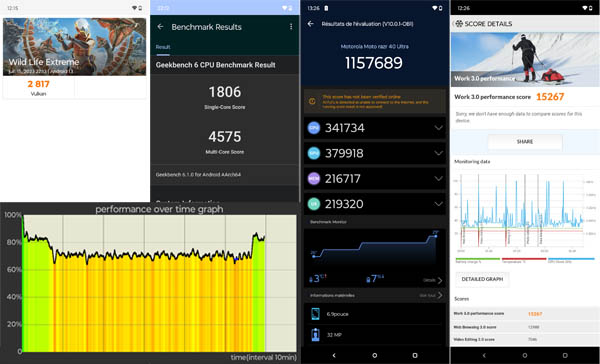Expand the 379918 GPU score chevron
600x364 pixels.
click(x=439, y=153)
